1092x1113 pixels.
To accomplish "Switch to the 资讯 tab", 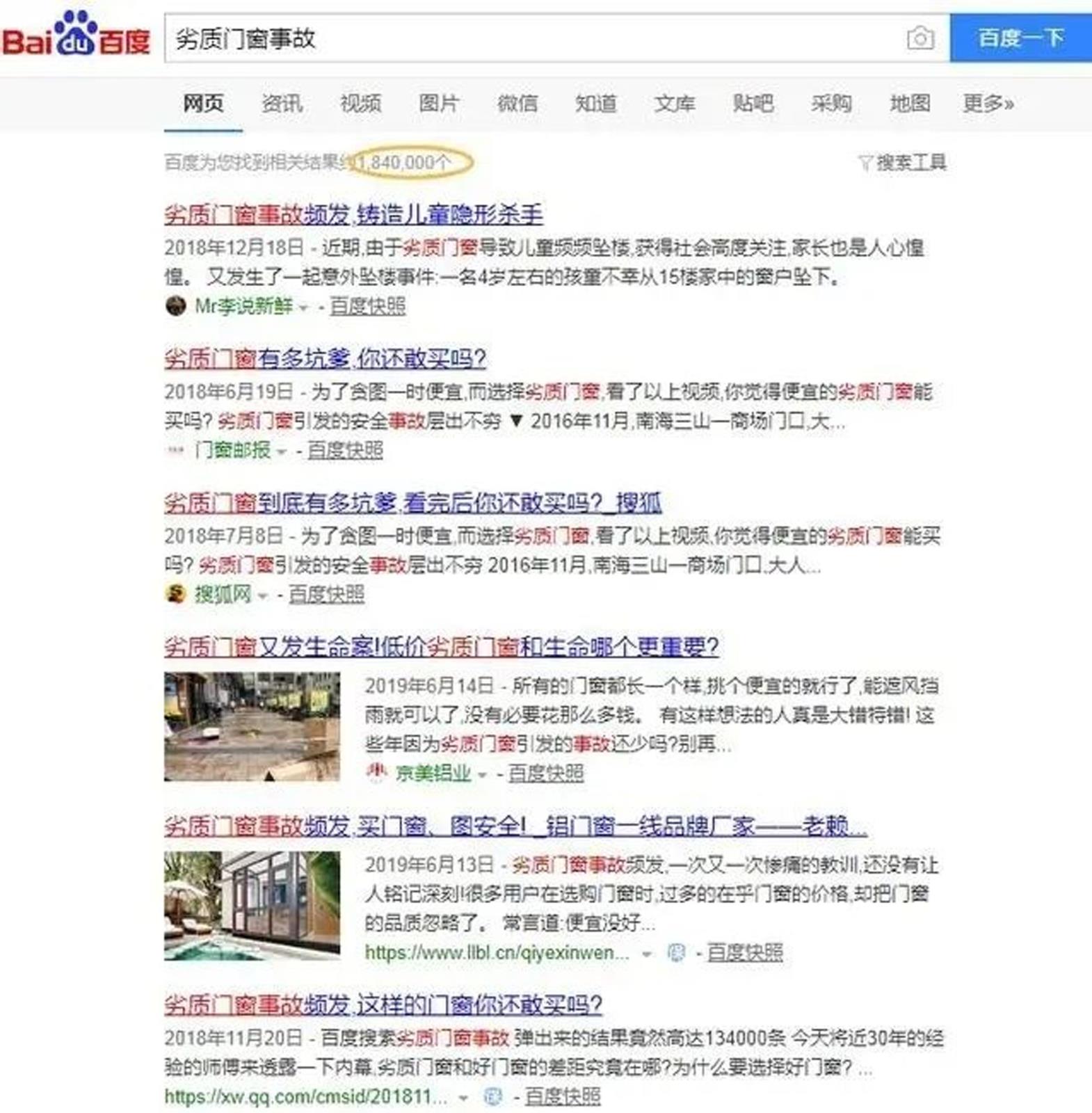I will (282, 104).
